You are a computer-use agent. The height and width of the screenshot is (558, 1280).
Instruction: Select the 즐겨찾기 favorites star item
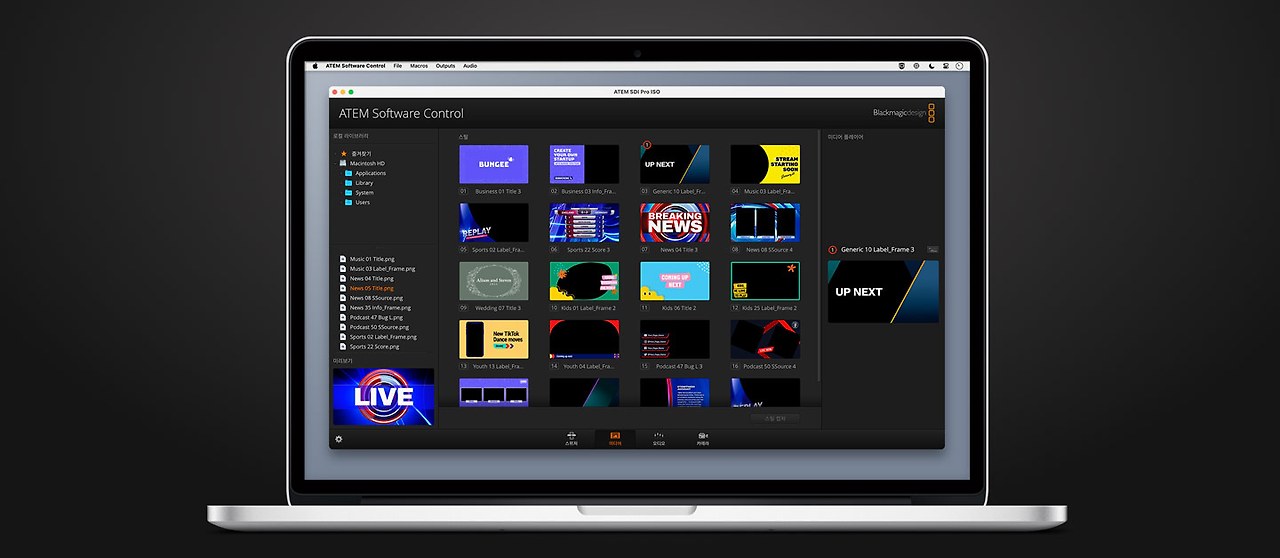(357, 153)
